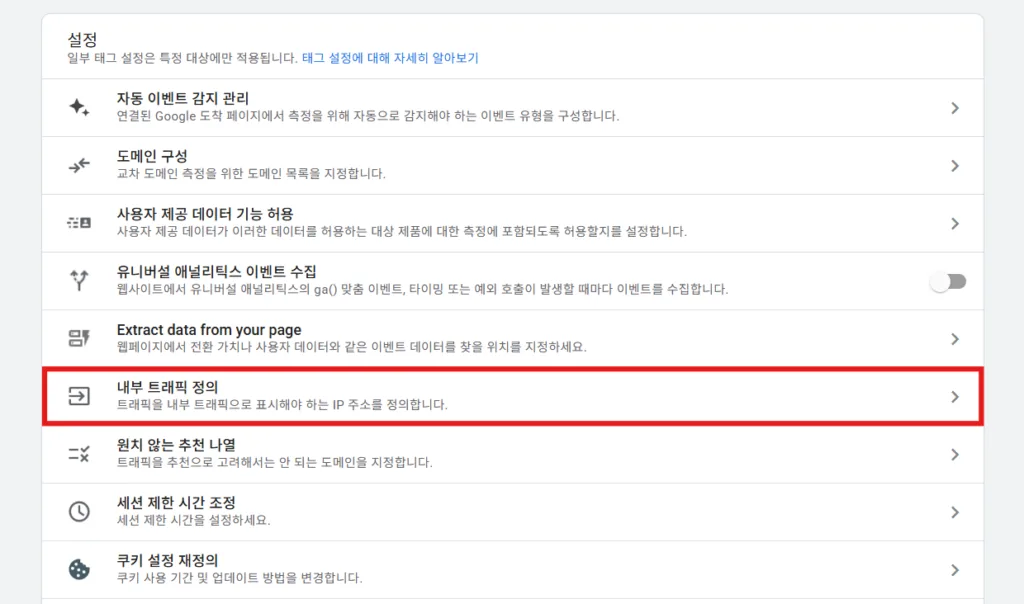The image size is (1024, 604).
Task: Click description '트래픽을 추천으로 고려해서는 안 되는 도메인을 지정합니다.'
Action: 274,462
